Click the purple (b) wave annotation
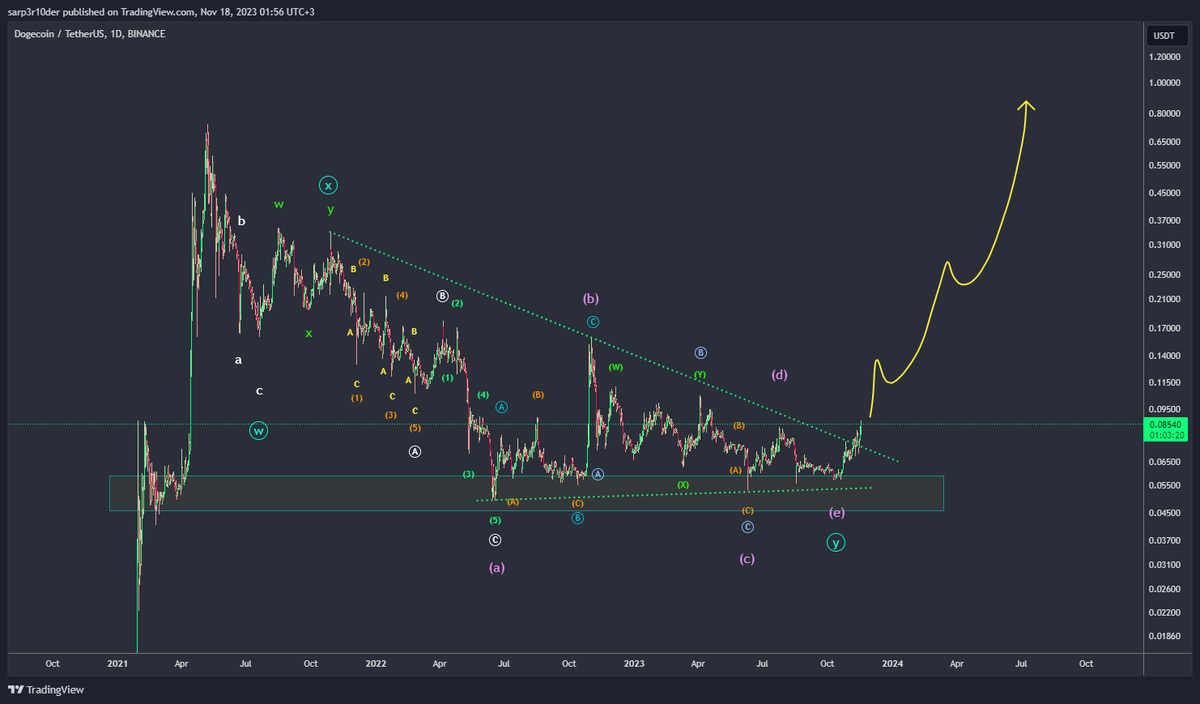This screenshot has width=1200, height=704. [x=590, y=298]
